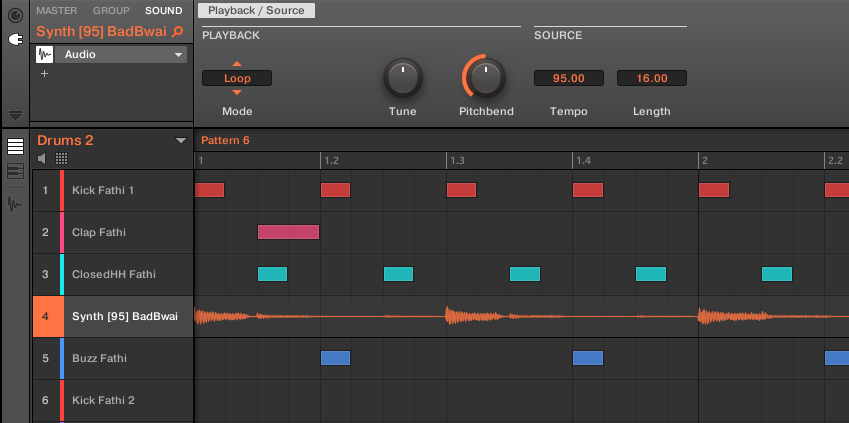Select the Plug-in icon in sidebar
Screen dimensions: 849x423
[15, 40]
